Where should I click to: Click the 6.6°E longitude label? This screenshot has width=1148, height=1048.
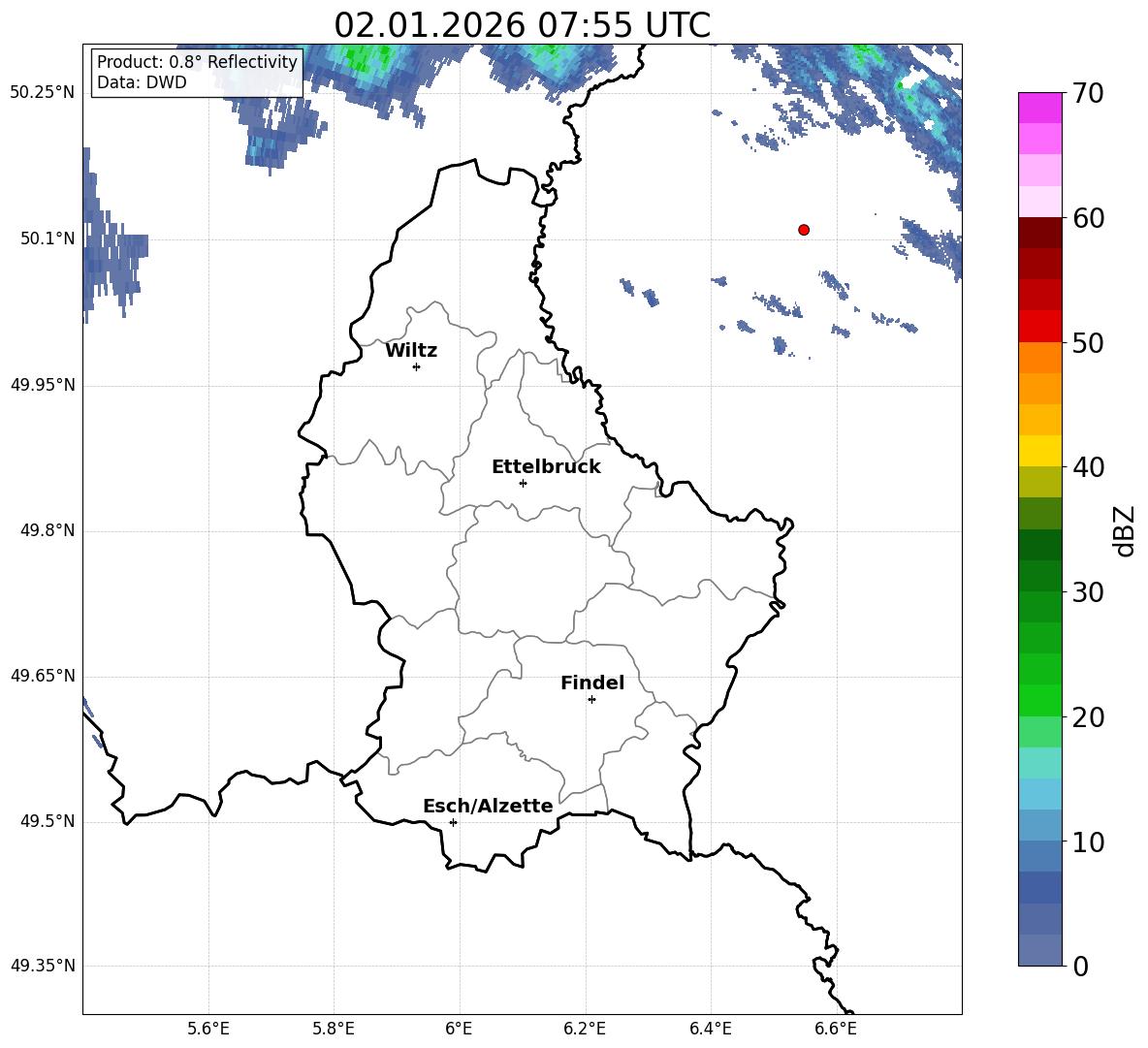pyautogui.click(x=836, y=1029)
